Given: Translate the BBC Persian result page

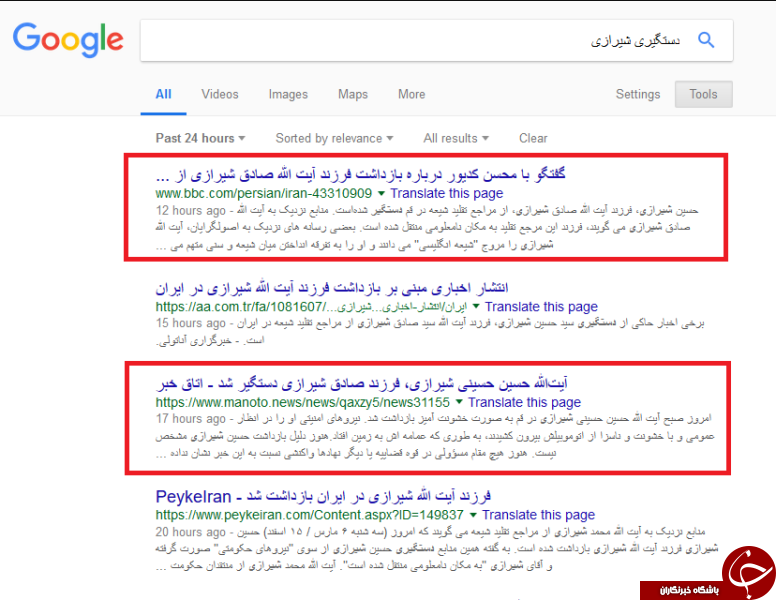Looking at the screenshot, I should pyautogui.click(x=446, y=194).
